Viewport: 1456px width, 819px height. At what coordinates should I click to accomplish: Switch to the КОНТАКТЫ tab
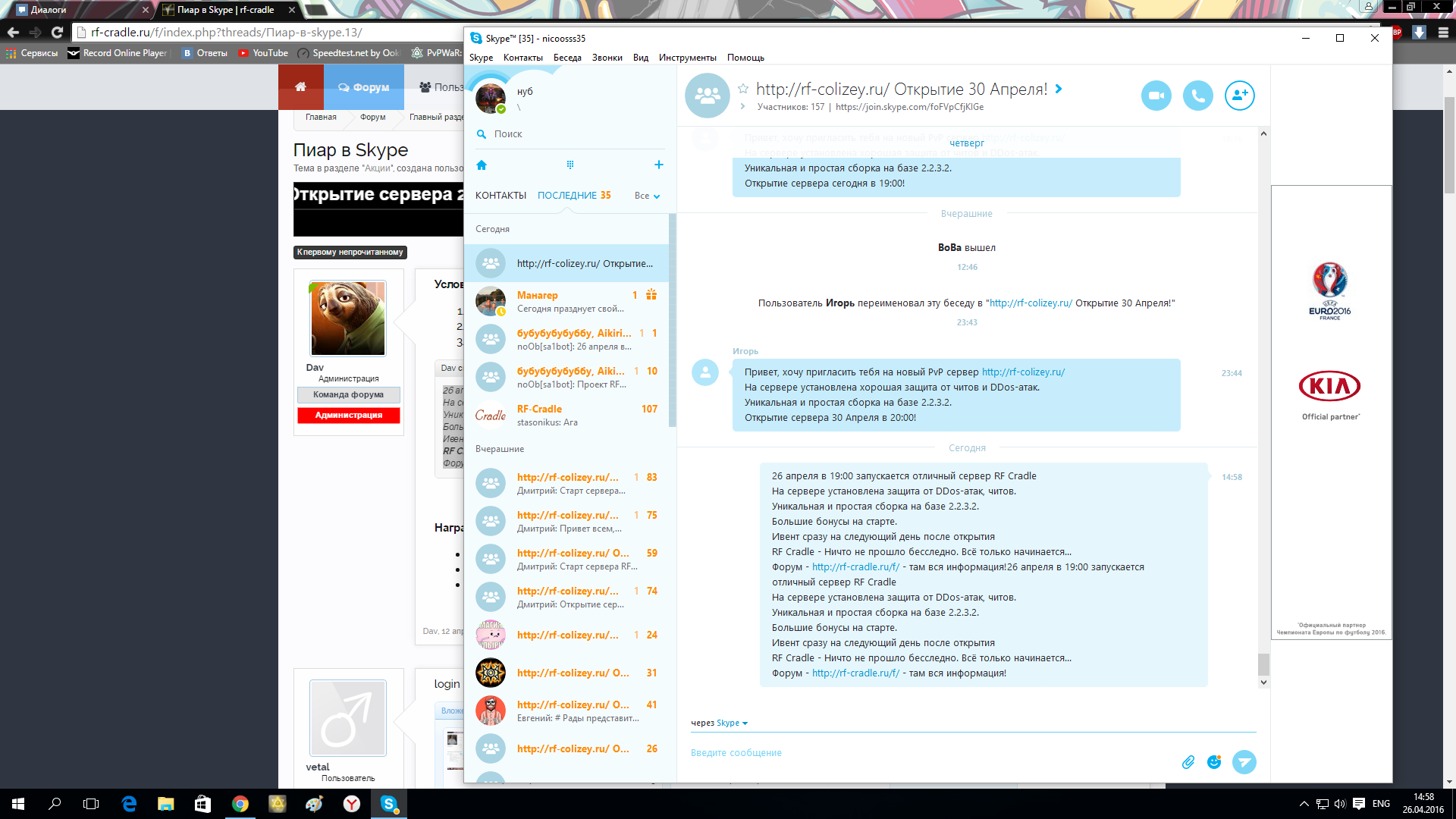tap(500, 196)
